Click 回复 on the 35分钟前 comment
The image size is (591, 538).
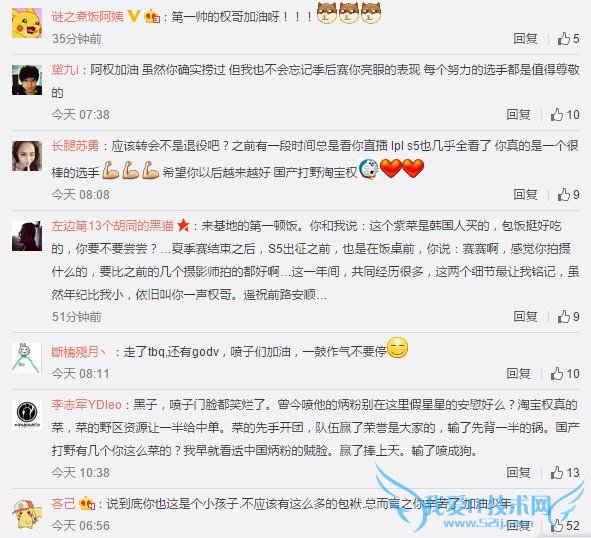pyautogui.click(x=525, y=38)
